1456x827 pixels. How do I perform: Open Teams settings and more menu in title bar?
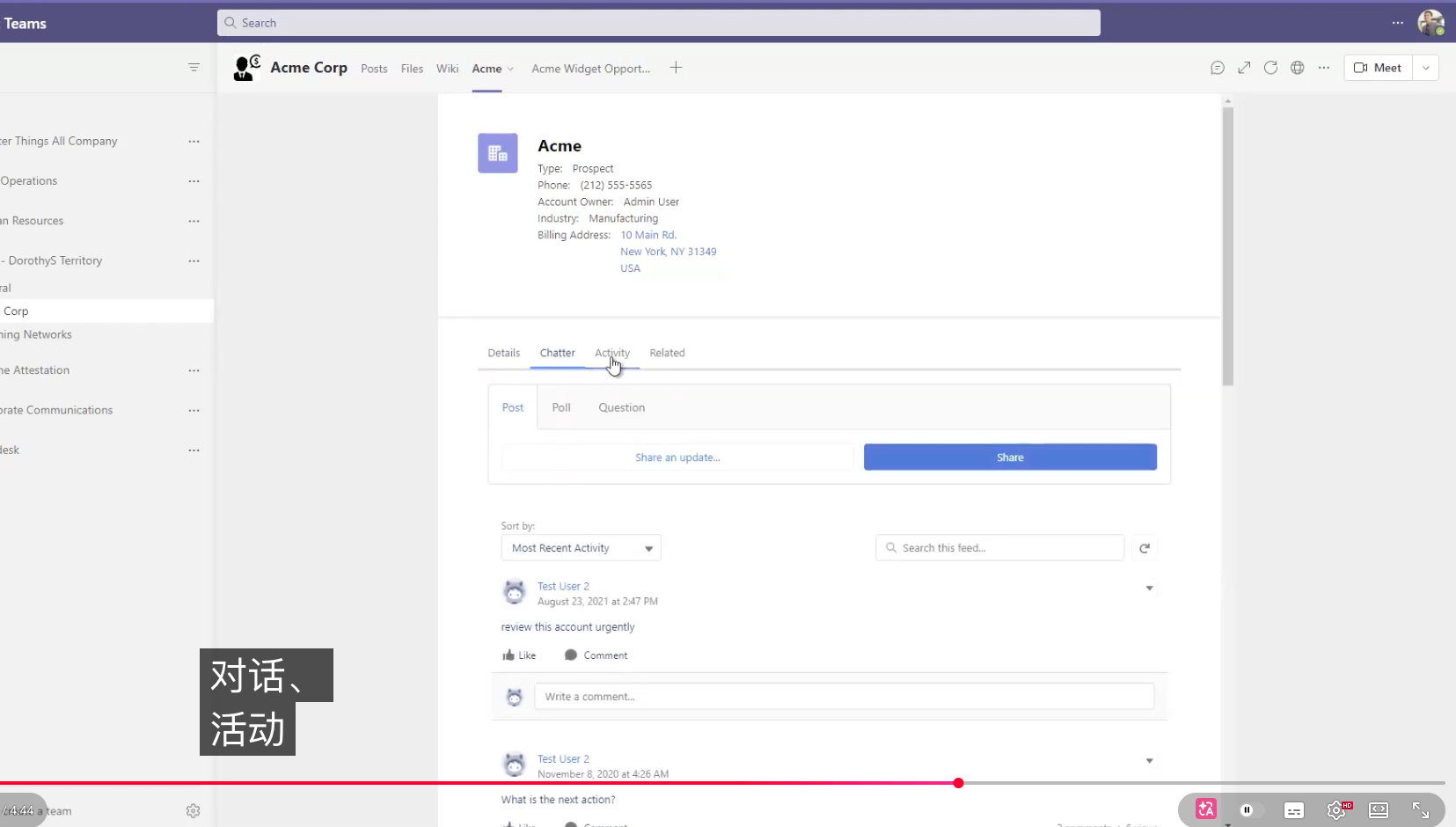point(1398,23)
